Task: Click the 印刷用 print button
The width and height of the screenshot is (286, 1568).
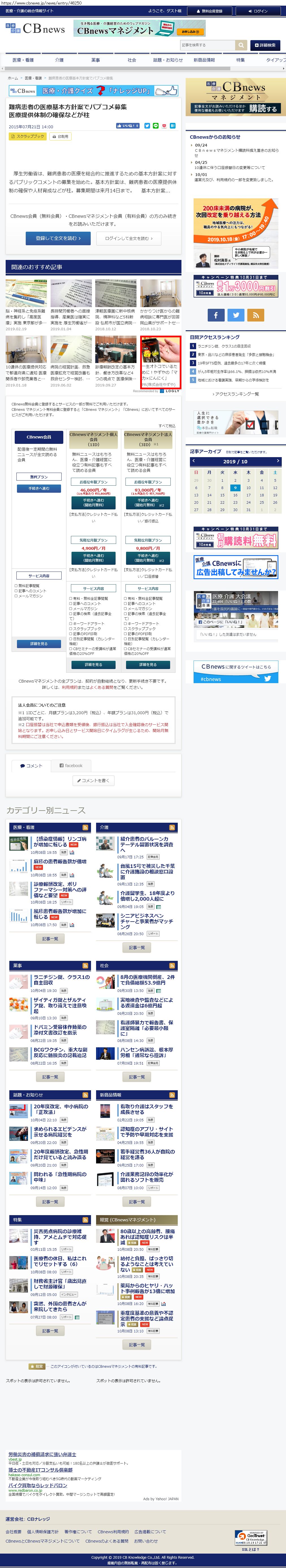Action: coord(60,137)
